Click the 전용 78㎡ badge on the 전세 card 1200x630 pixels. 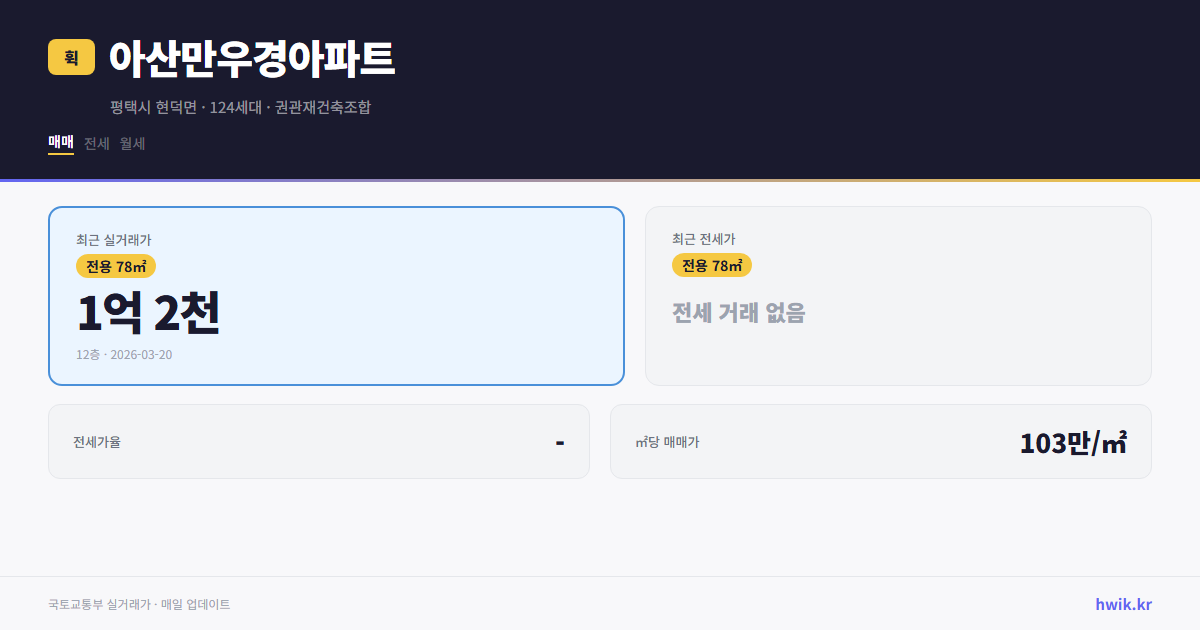712,265
